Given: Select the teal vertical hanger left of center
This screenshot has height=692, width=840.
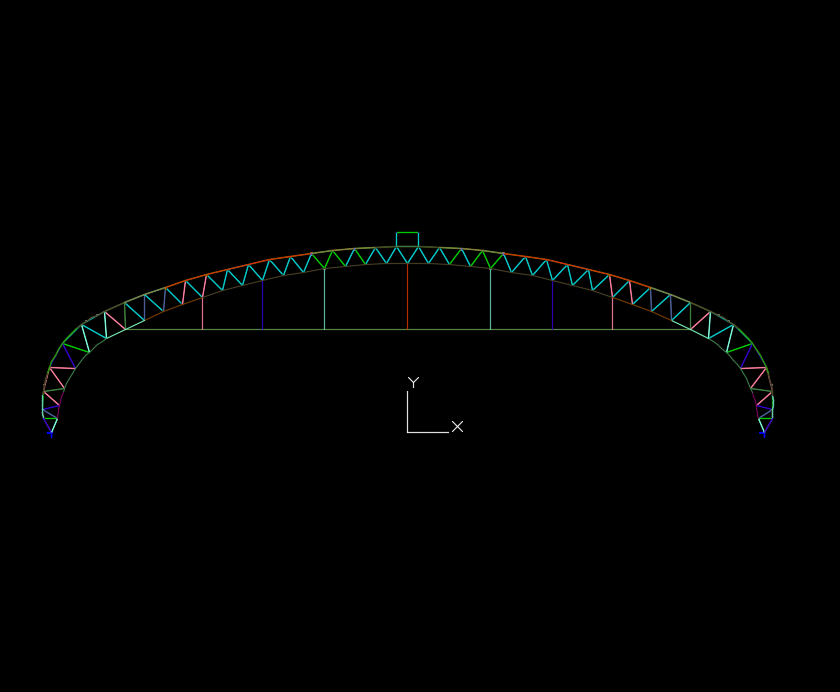Looking at the screenshot, I should (324, 299).
